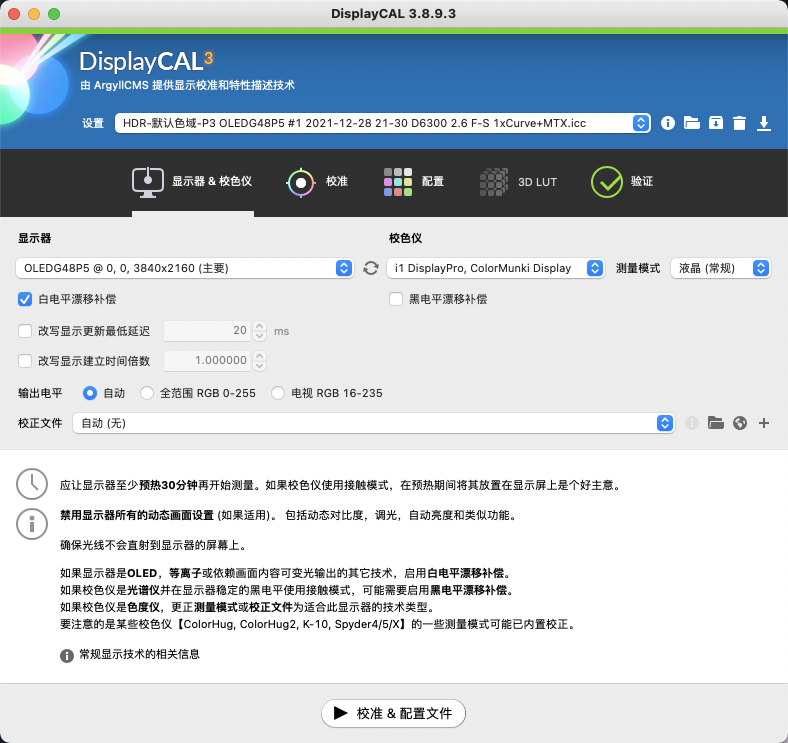Enable 白电平漂移补偿 checkbox
The width and height of the screenshot is (788, 743).
click(x=25, y=300)
